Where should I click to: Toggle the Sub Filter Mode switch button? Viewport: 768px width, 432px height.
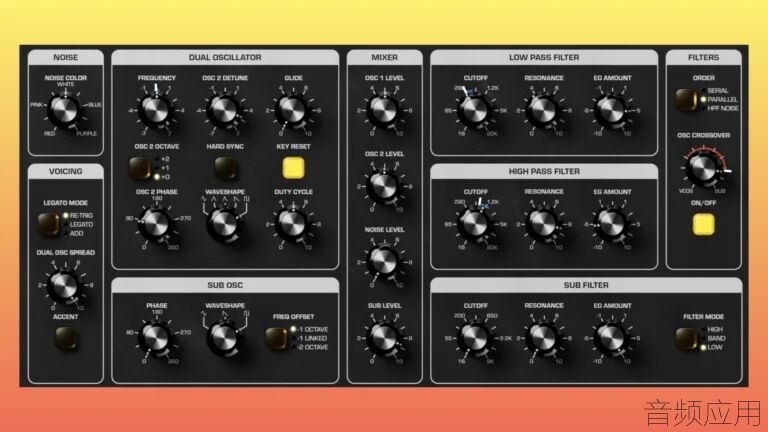point(687,338)
